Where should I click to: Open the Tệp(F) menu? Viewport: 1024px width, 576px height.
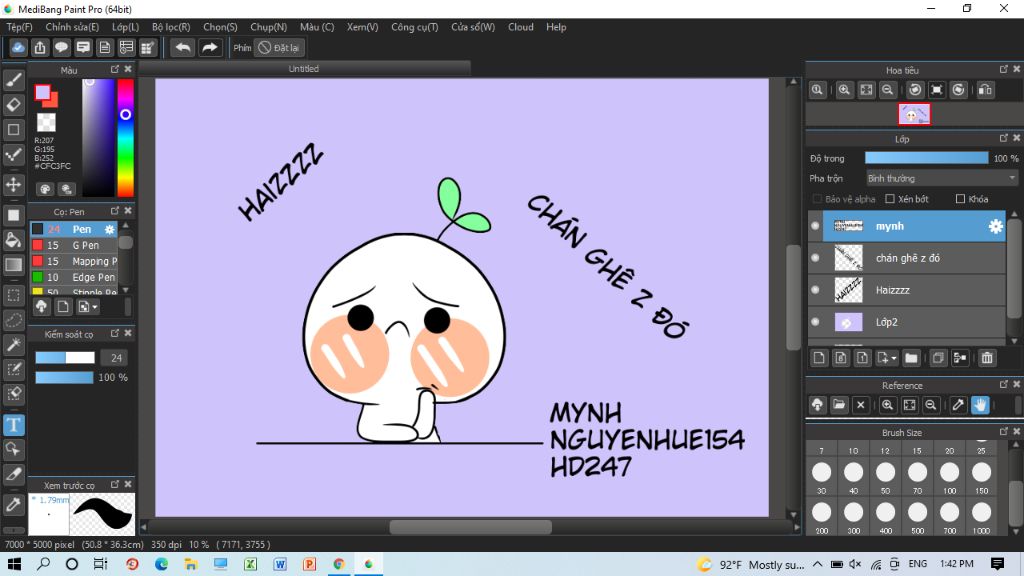pyautogui.click(x=20, y=27)
